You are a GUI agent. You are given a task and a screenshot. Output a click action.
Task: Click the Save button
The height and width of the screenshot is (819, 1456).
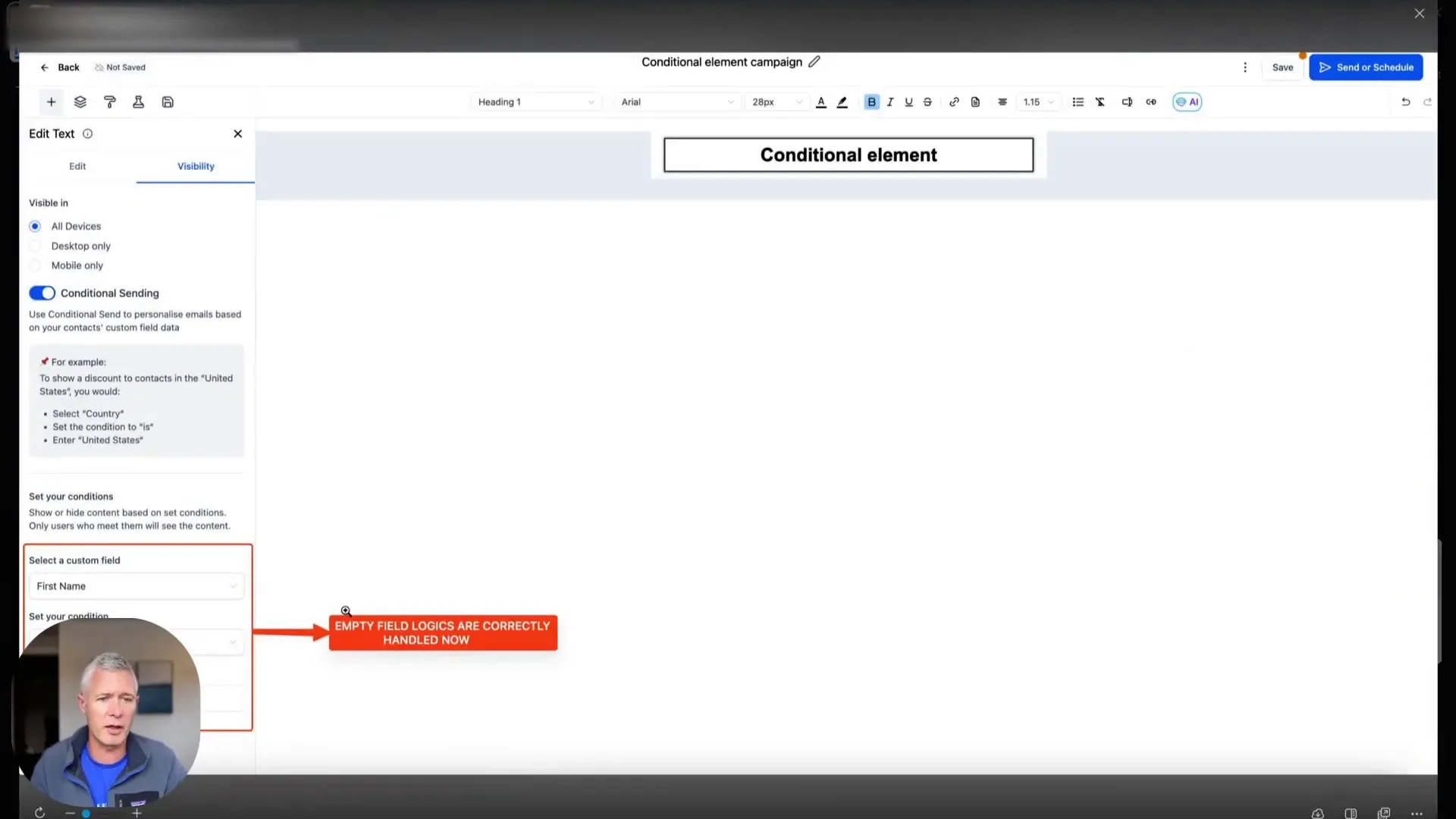click(x=1282, y=67)
